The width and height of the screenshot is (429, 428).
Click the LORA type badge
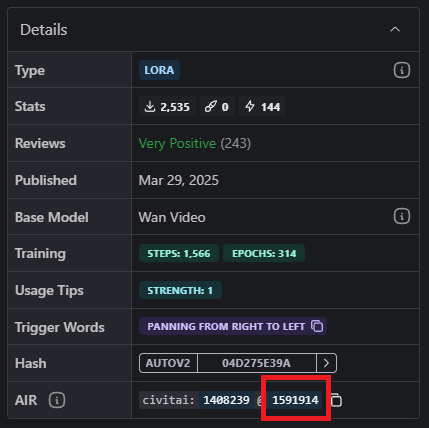159,70
